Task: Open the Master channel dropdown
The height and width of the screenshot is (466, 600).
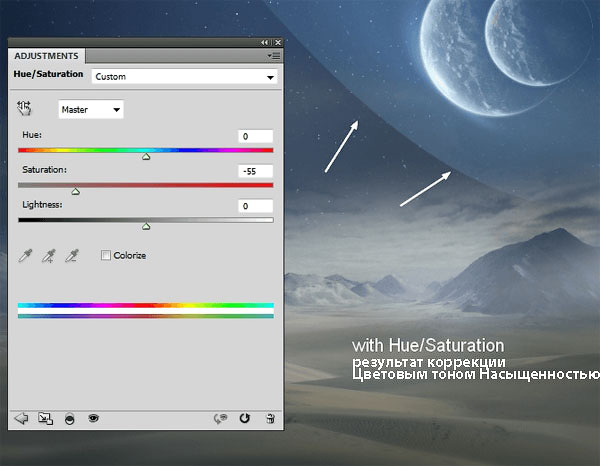Action: [x=91, y=109]
